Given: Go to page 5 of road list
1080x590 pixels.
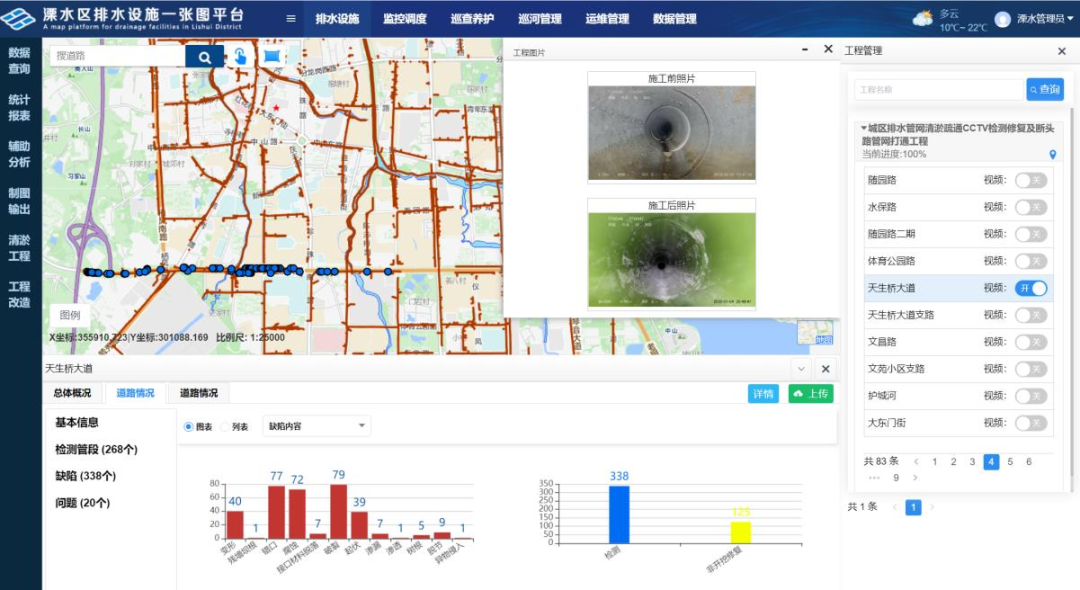Looking at the screenshot, I should (1010, 462).
